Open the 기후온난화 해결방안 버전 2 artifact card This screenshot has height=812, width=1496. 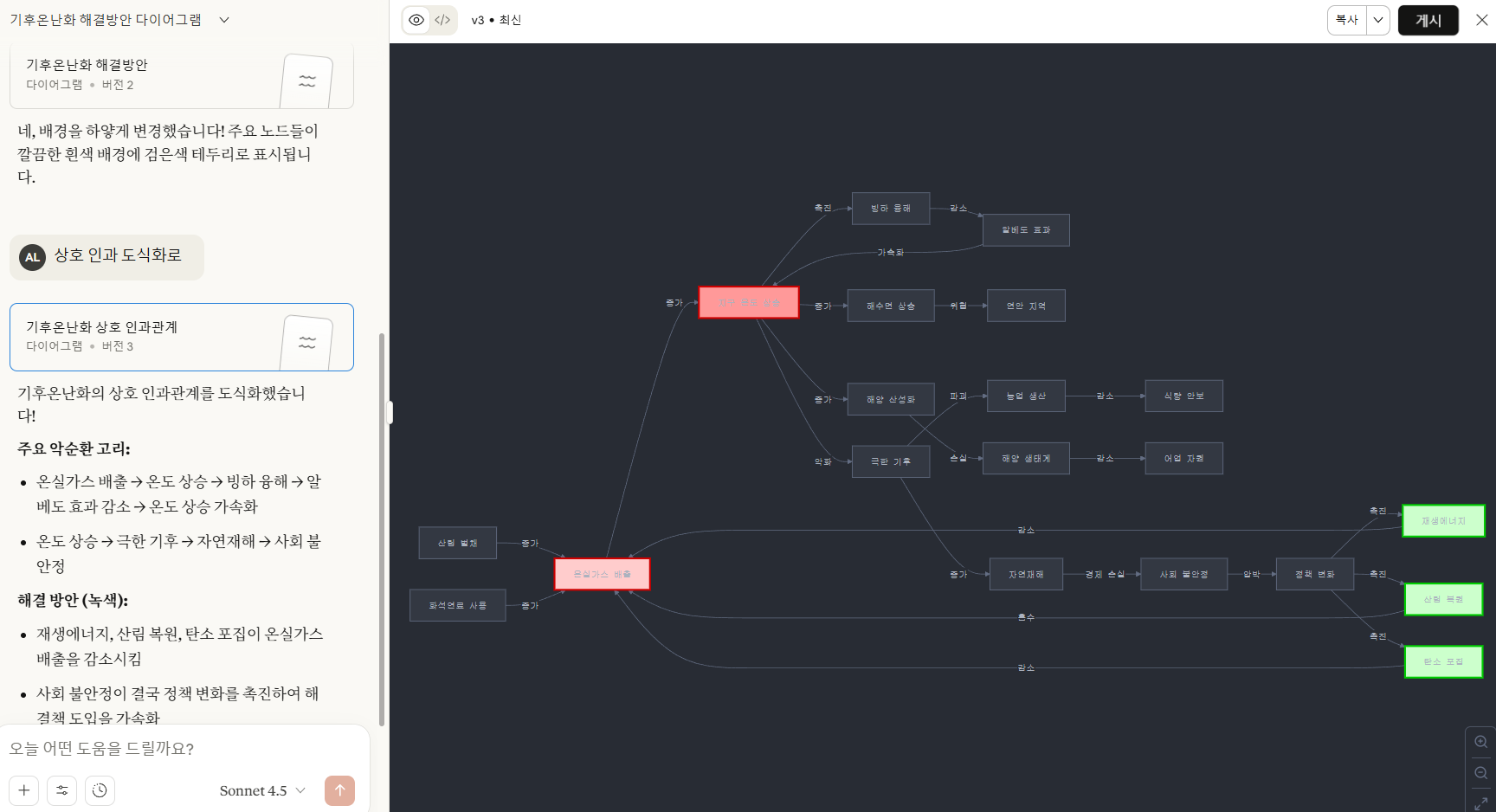(182, 76)
